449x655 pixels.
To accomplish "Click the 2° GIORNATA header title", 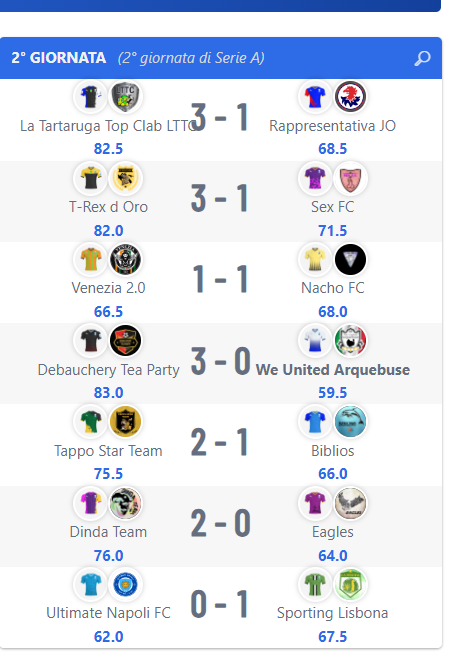I will (58, 58).
